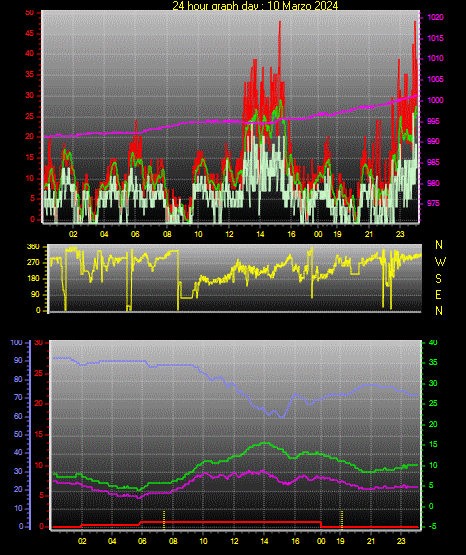Click the yellow E wind direction letter

(438, 295)
